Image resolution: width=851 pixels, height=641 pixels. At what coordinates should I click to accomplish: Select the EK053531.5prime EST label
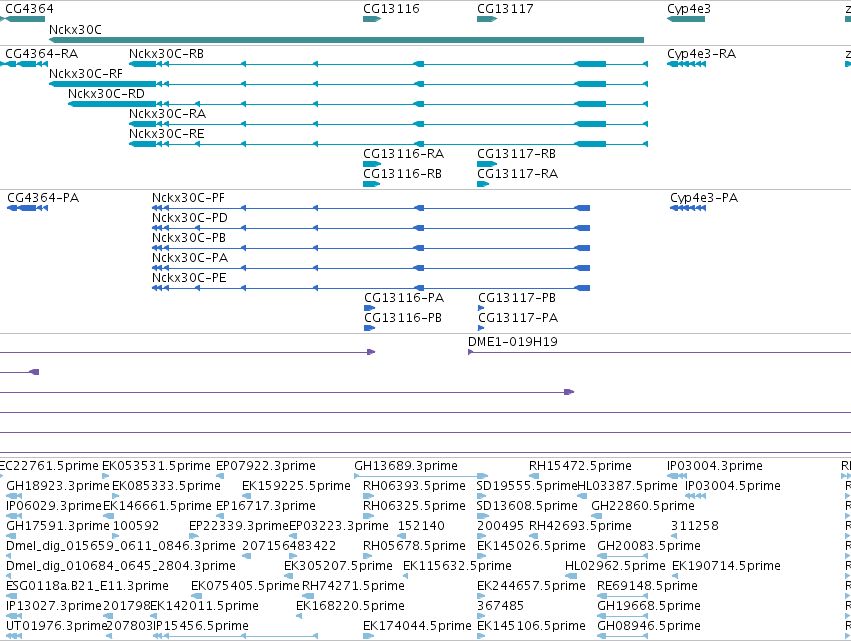pos(156,466)
